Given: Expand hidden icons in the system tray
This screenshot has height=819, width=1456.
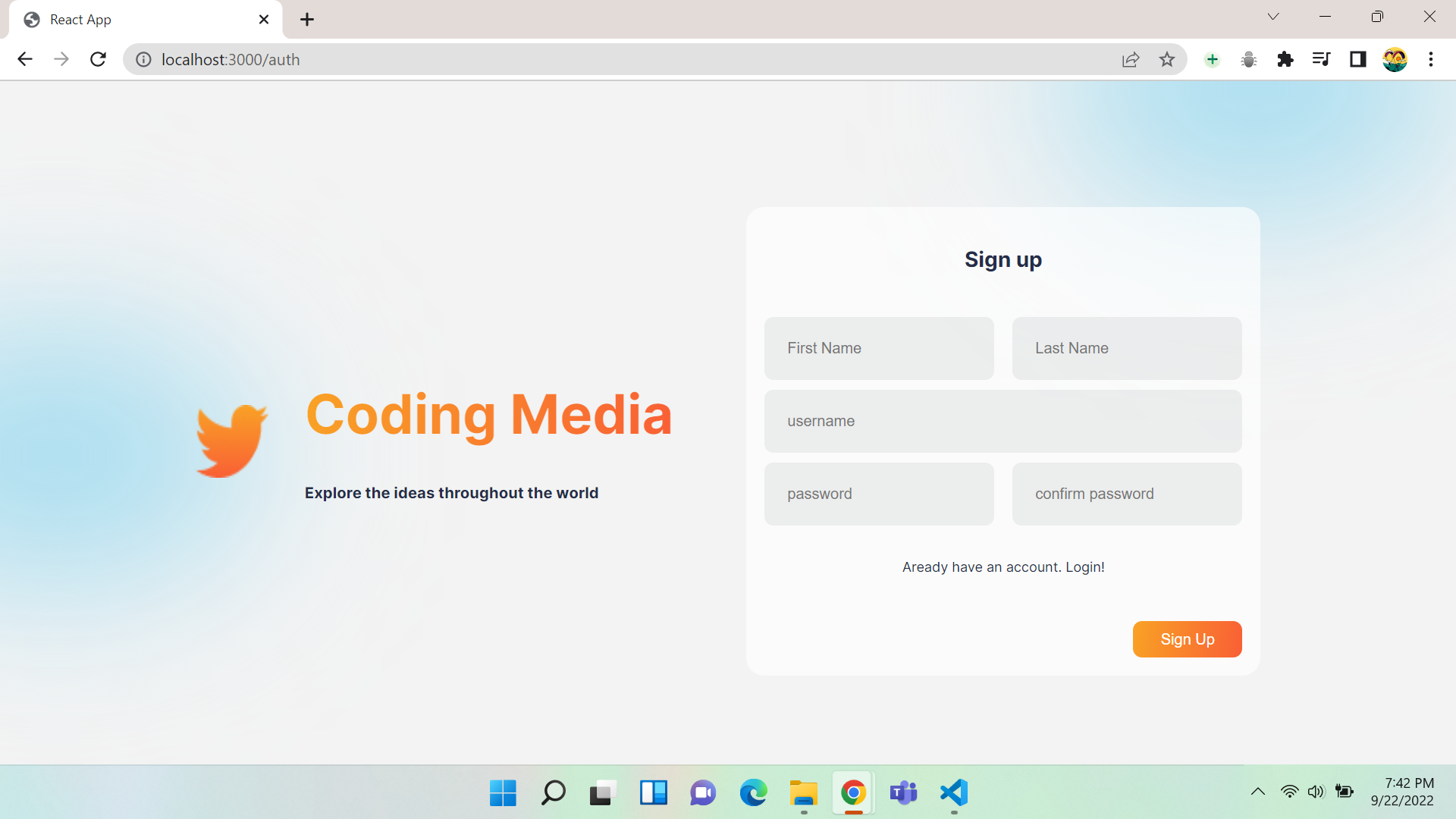Looking at the screenshot, I should (x=1258, y=791).
